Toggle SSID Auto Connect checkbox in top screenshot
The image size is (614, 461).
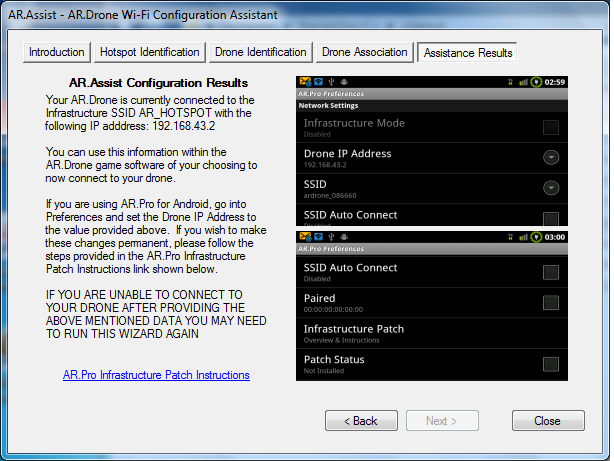pyautogui.click(x=551, y=219)
